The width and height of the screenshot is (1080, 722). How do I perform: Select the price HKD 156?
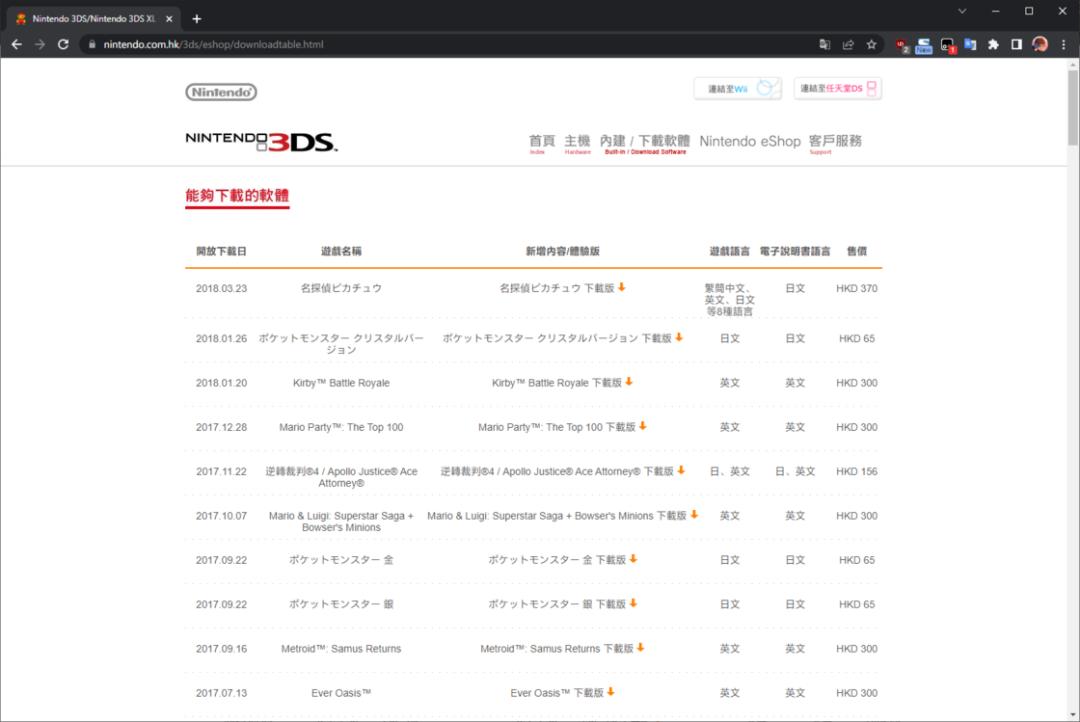tap(857, 471)
